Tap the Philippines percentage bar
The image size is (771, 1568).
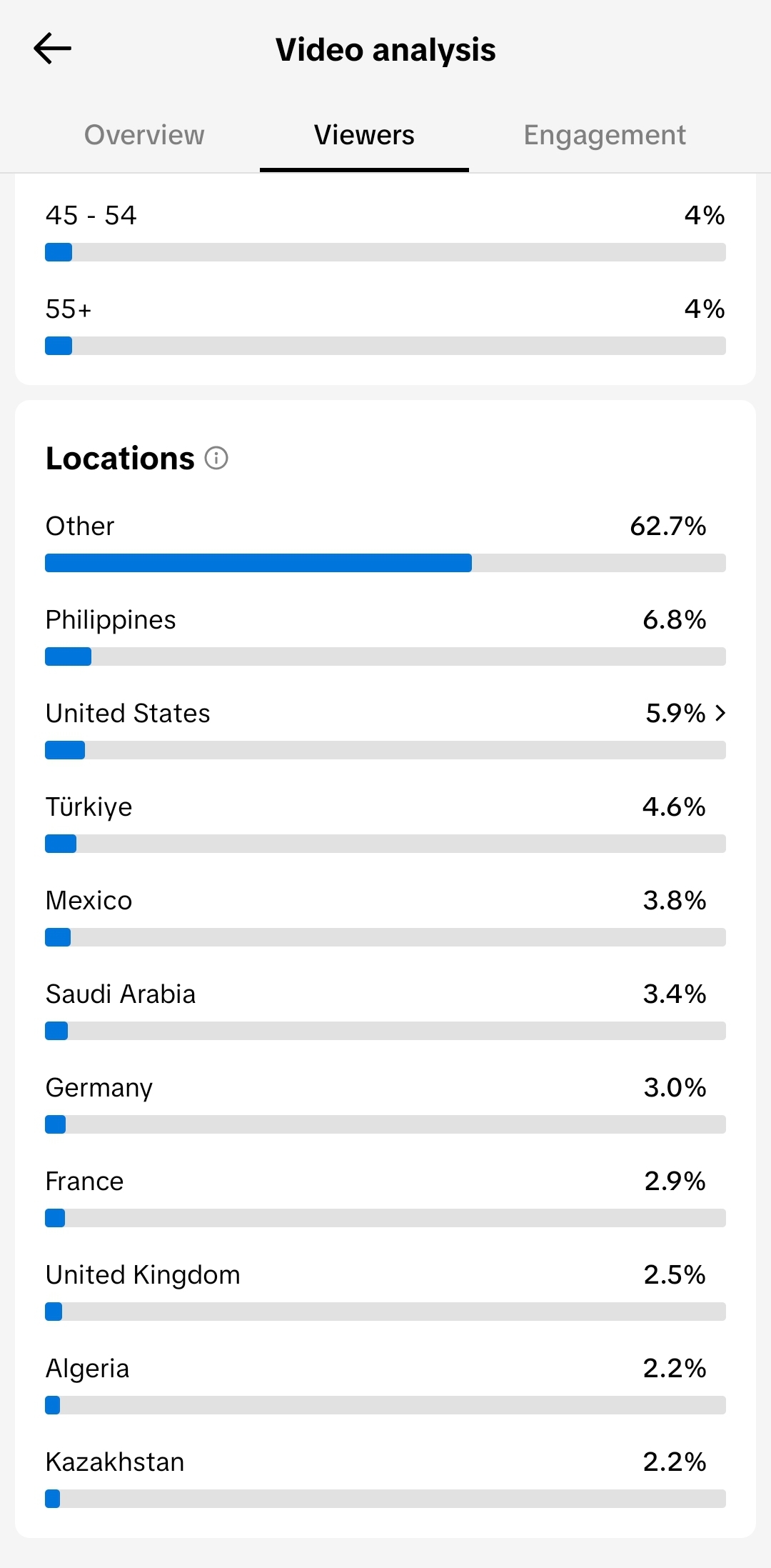385,656
